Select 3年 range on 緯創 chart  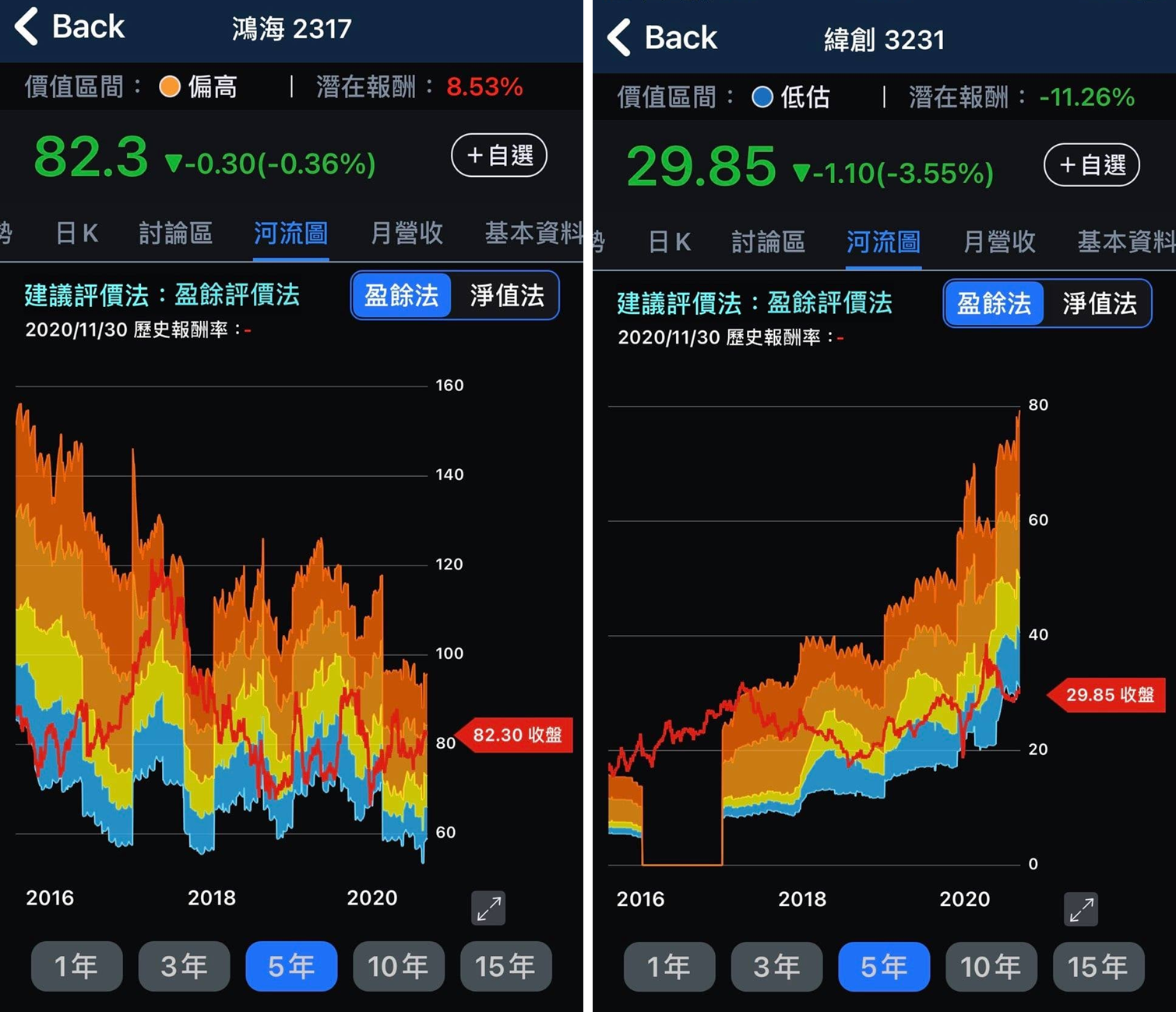click(776, 967)
